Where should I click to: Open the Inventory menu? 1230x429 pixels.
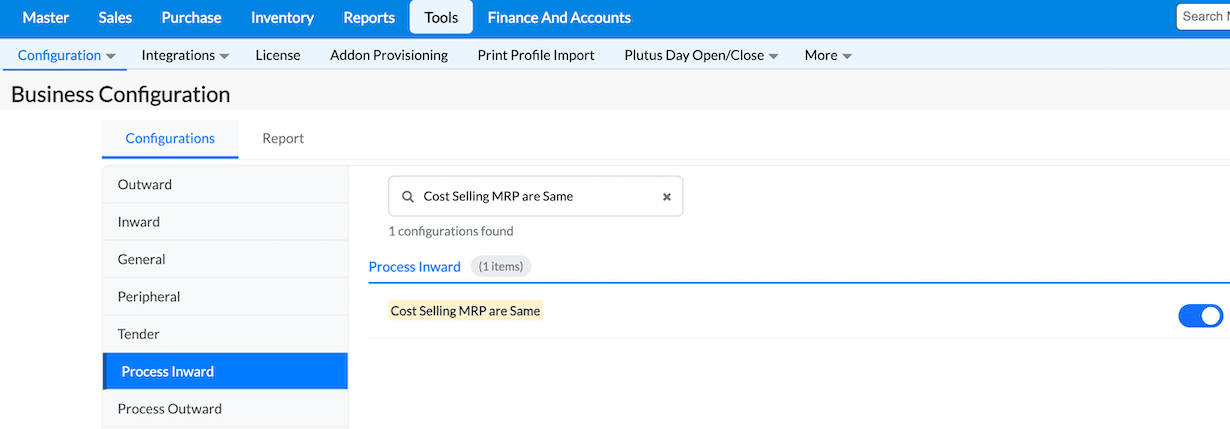click(282, 17)
